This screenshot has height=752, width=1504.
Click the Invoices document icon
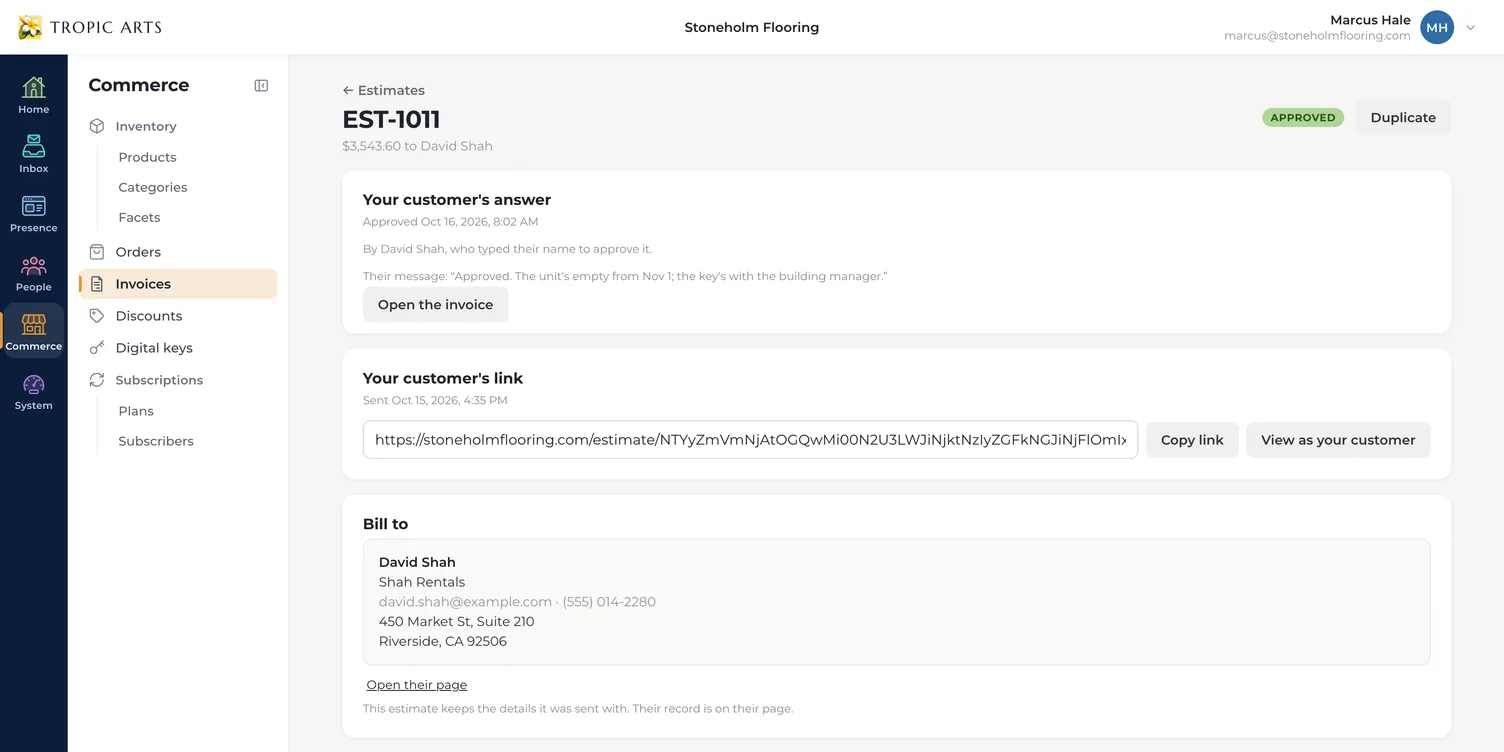click(97, 284)
